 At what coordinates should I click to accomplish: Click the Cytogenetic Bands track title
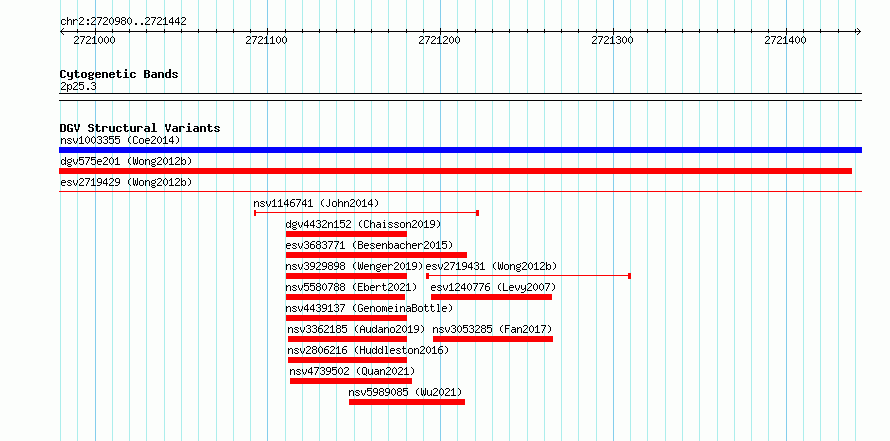(119, 74)
